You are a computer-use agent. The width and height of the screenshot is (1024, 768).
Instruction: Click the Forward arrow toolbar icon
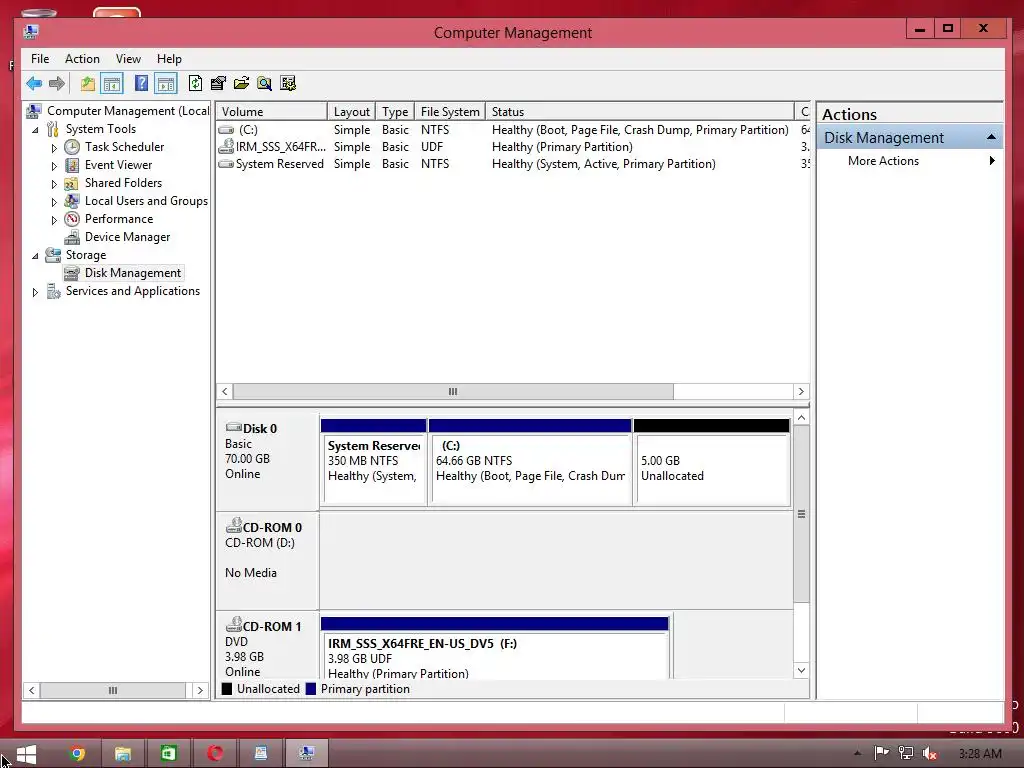57,84
